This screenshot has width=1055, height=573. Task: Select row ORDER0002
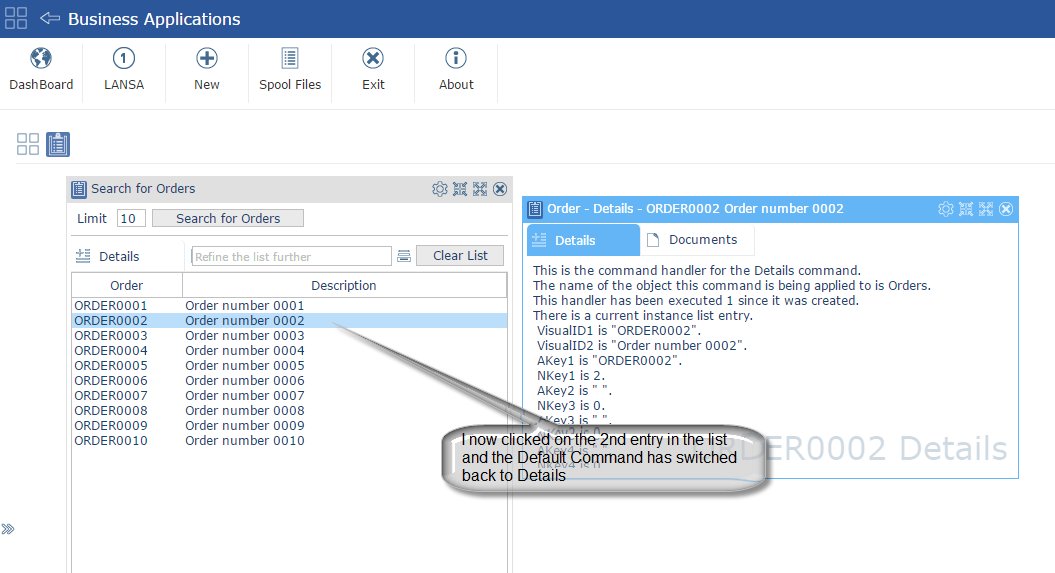(289, 321)
